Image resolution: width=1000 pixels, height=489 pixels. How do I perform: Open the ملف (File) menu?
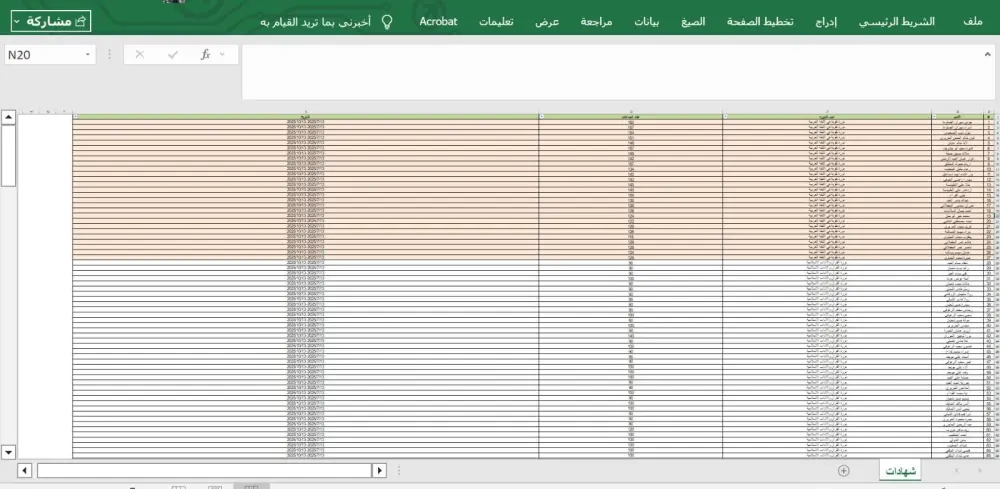[973, 22]
